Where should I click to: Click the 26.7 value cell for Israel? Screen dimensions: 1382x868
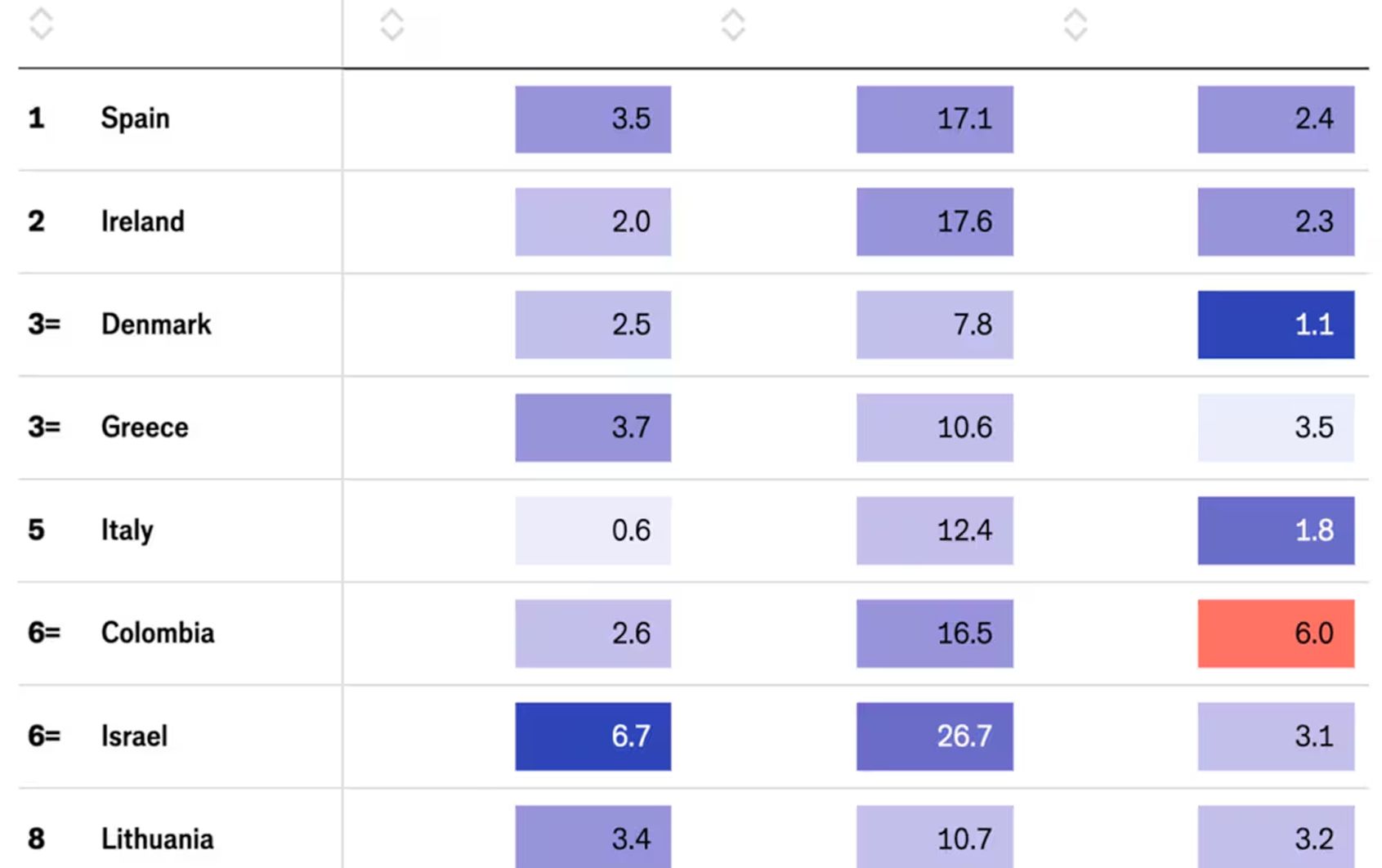tap(934, 736)
